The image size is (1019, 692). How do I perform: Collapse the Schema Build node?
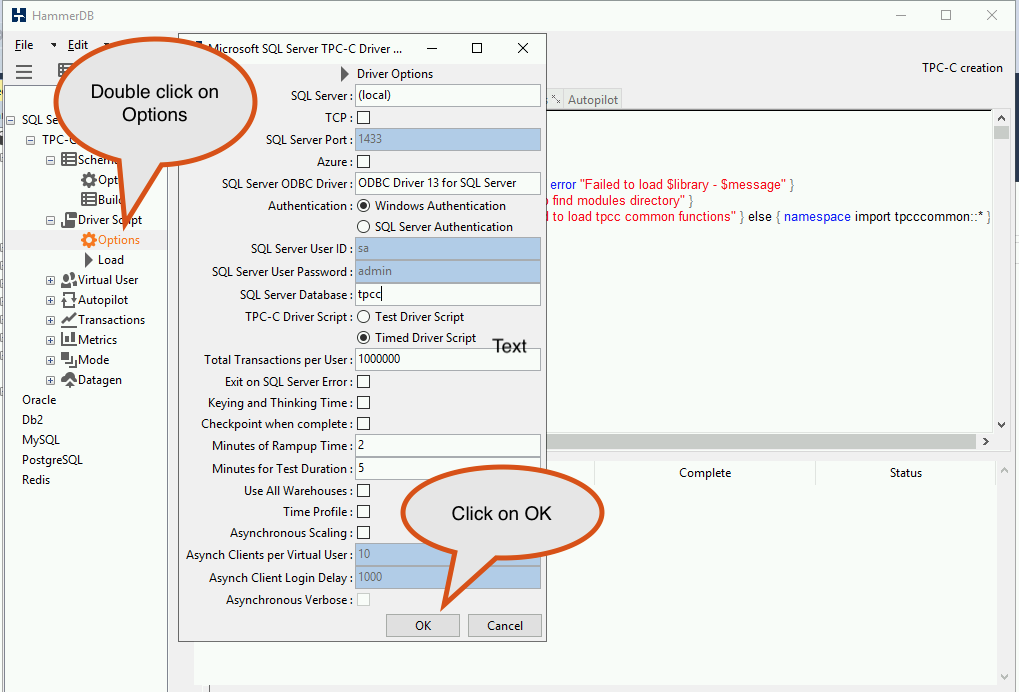tap(51, 160)
